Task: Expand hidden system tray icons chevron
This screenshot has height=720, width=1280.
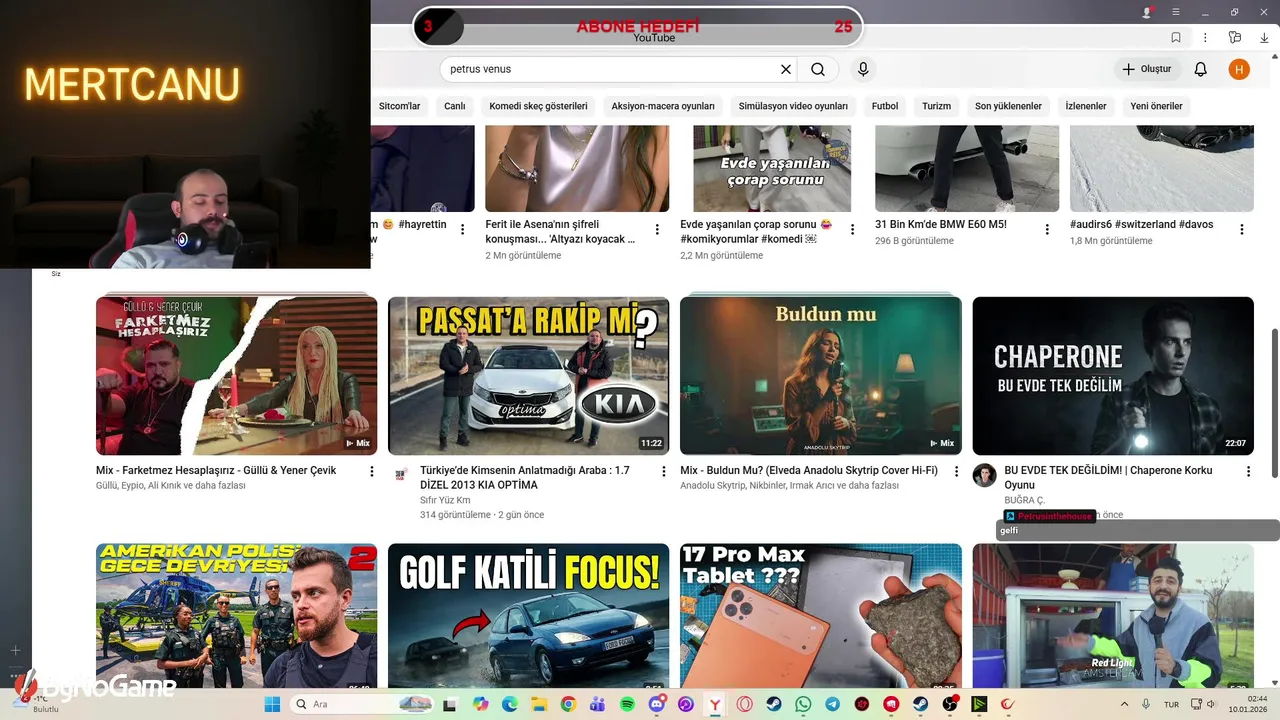Action: [x=1125, y=704]
